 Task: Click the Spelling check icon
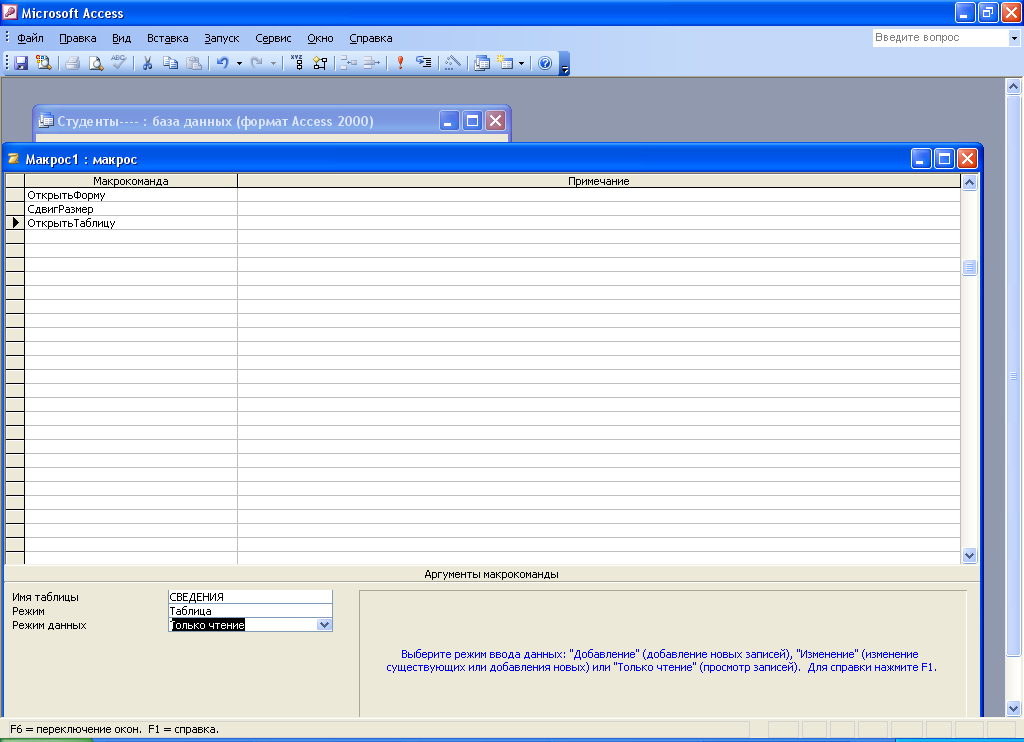point(118,63)
